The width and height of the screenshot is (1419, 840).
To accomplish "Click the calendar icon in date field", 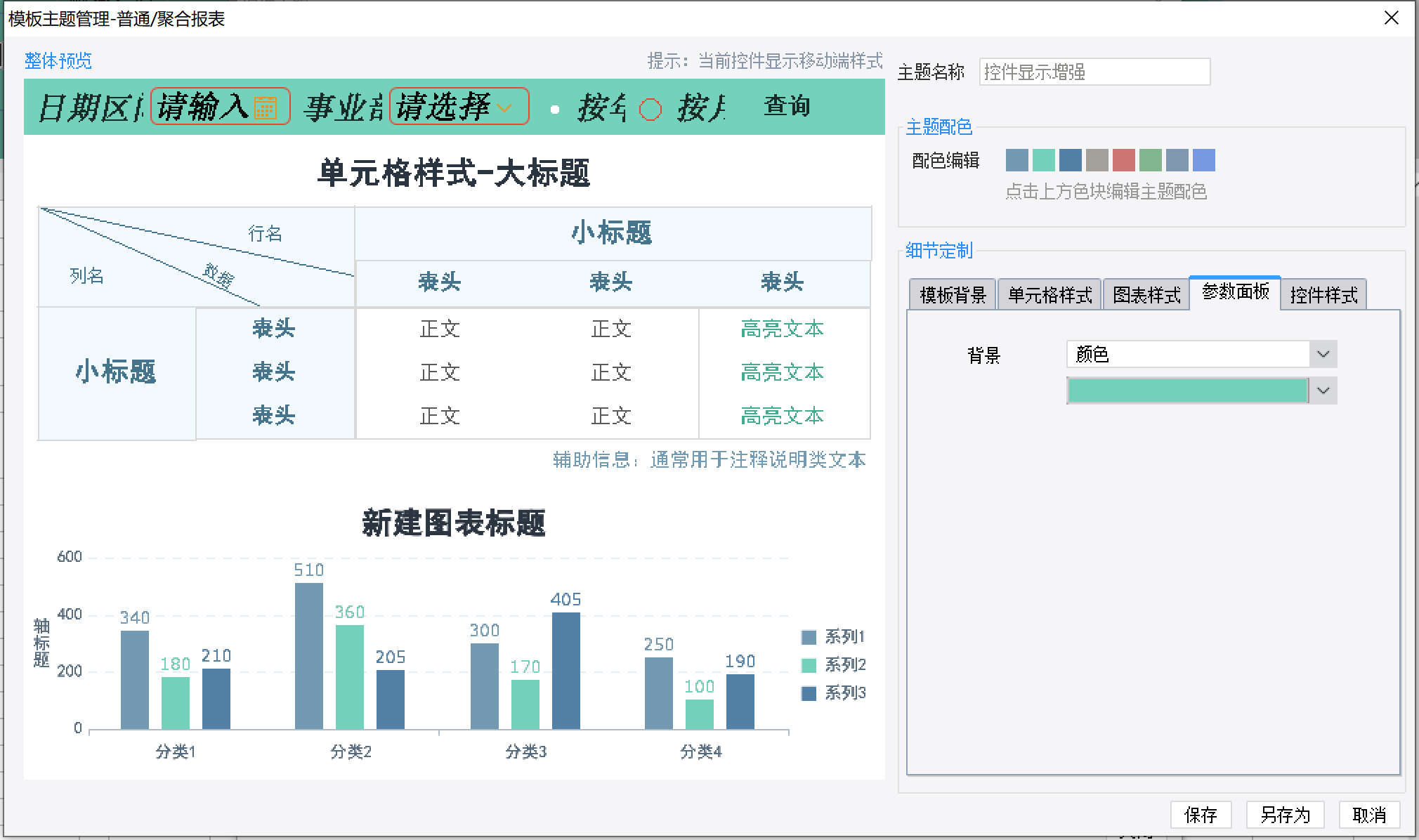I will click(x=266, y=107).
